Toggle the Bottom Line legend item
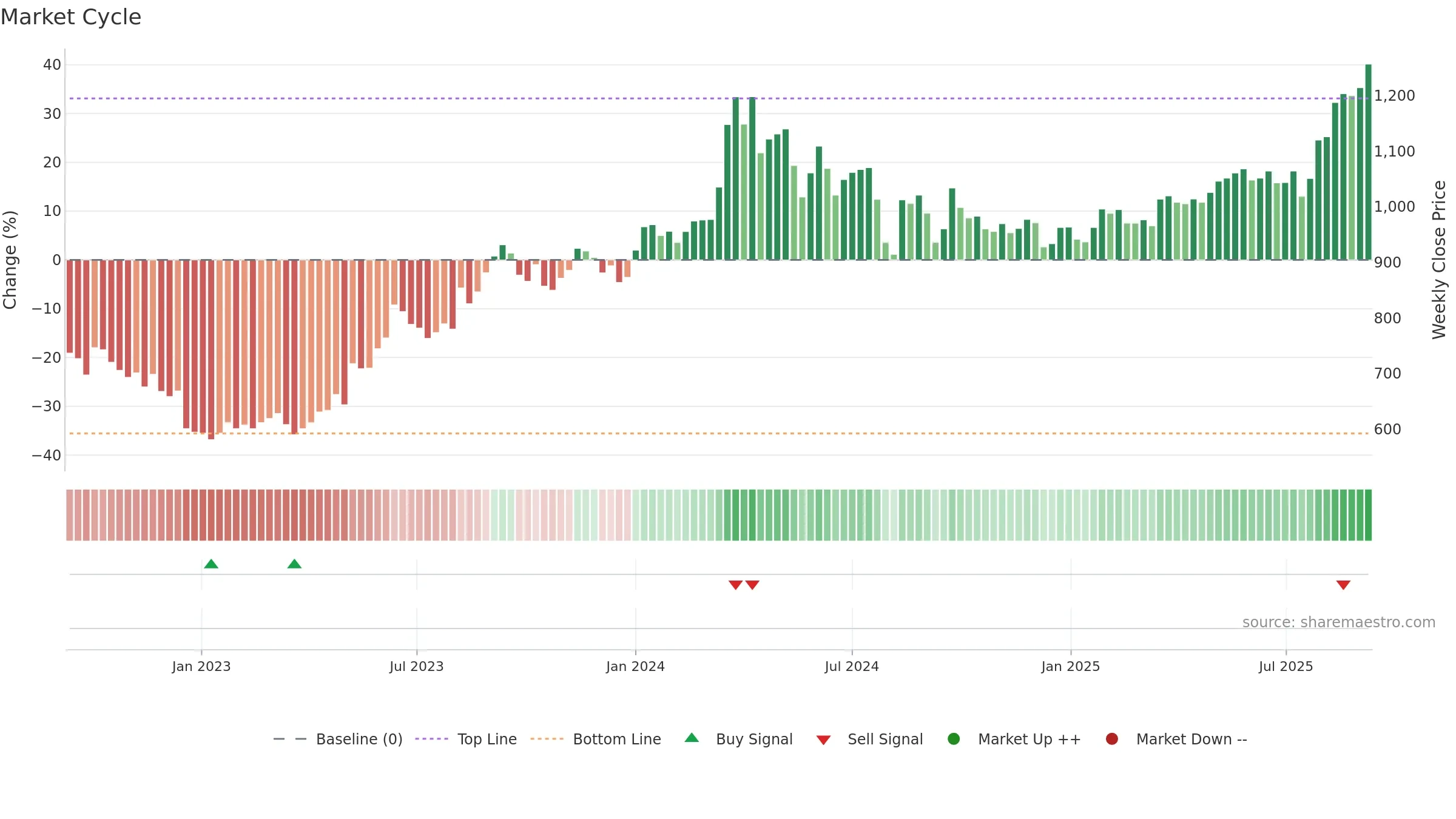 click(596, 739)
